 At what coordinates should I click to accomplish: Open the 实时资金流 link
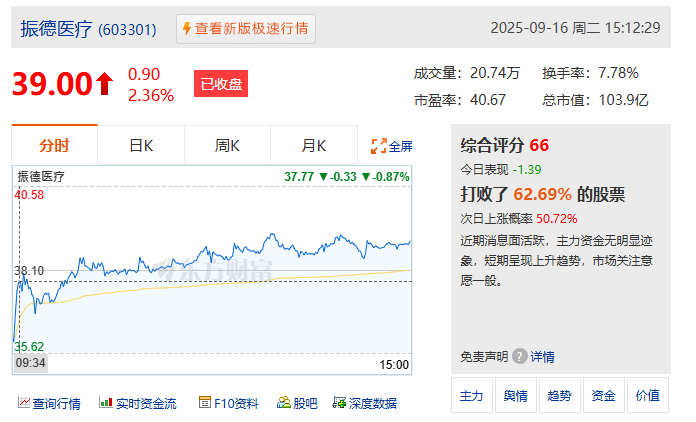146,403
